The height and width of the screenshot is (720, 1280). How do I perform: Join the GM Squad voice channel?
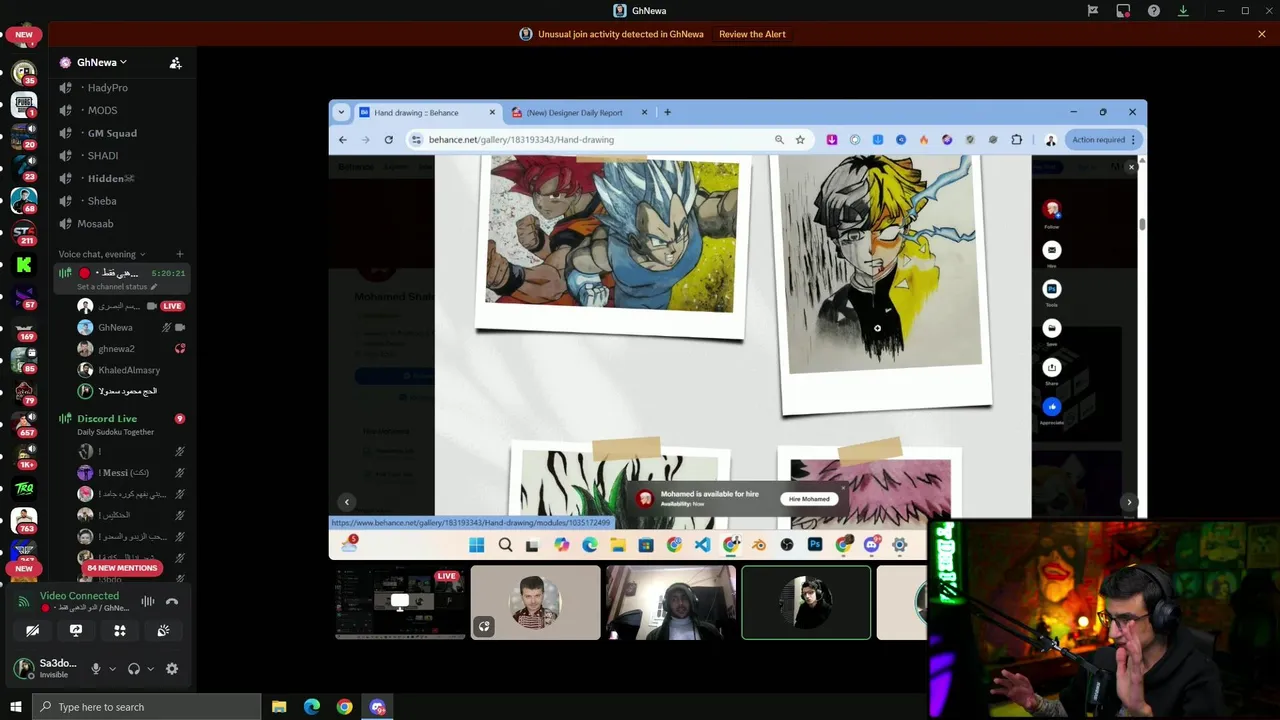click(121, 133)
